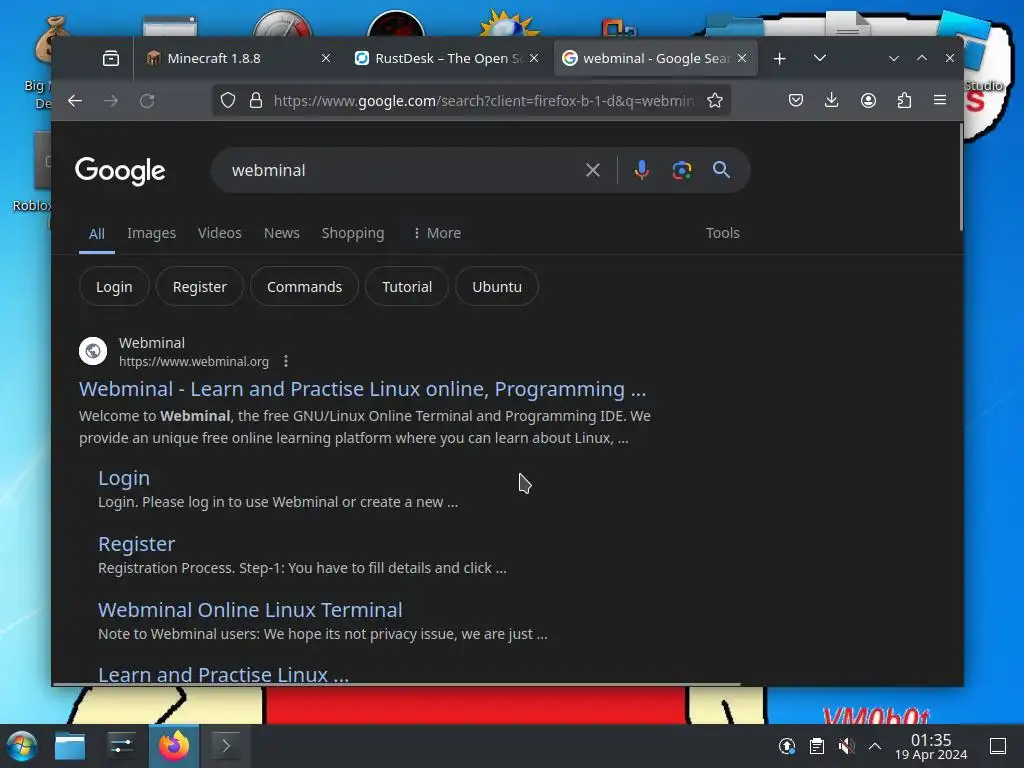Reload the current page

147,101
